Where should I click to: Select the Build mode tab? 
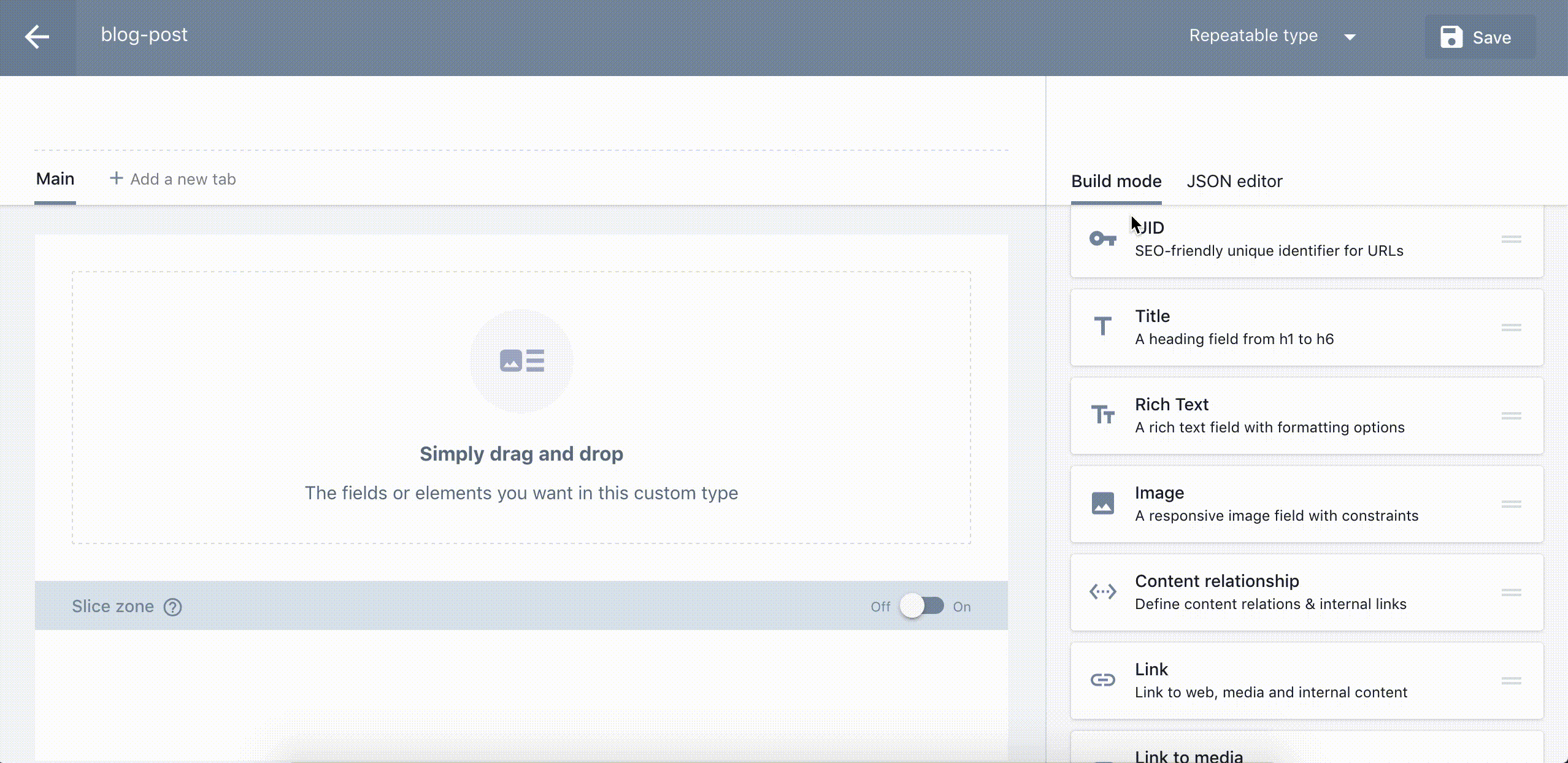[x=1116, y=182]
